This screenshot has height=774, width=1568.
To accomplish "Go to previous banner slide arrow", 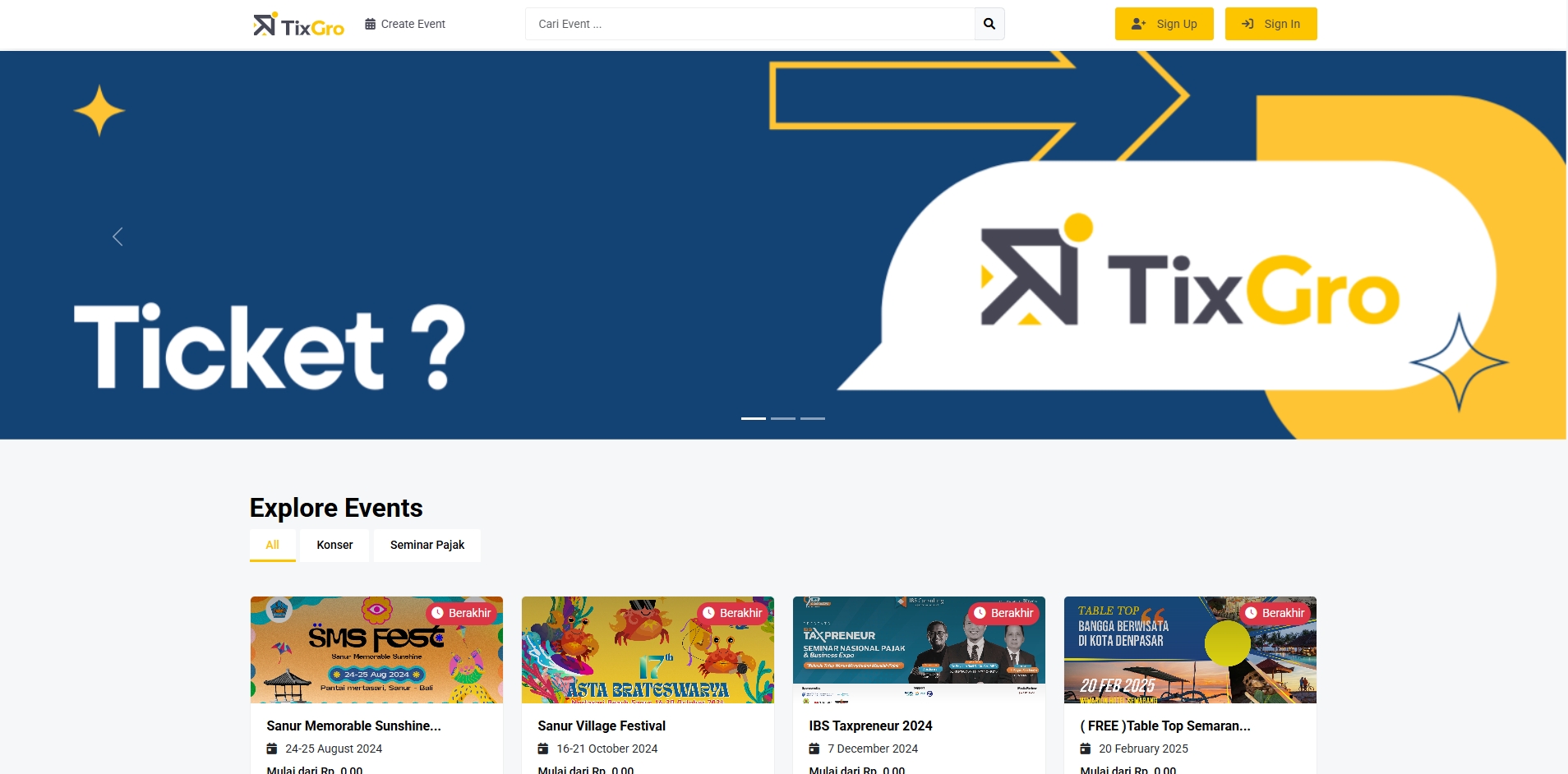I will (x=118, y=237).
